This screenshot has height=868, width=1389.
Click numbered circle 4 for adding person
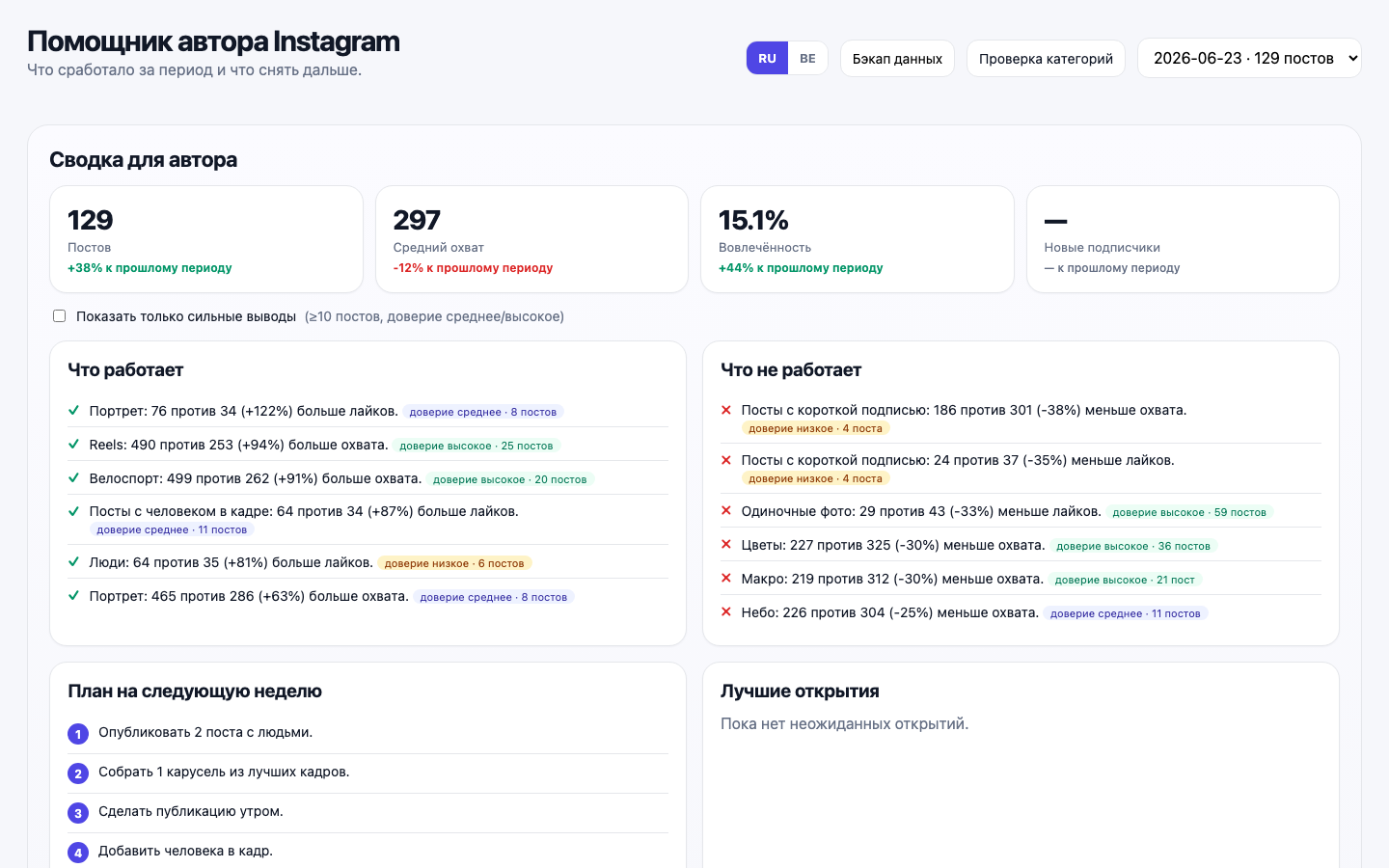pos(78,853)
